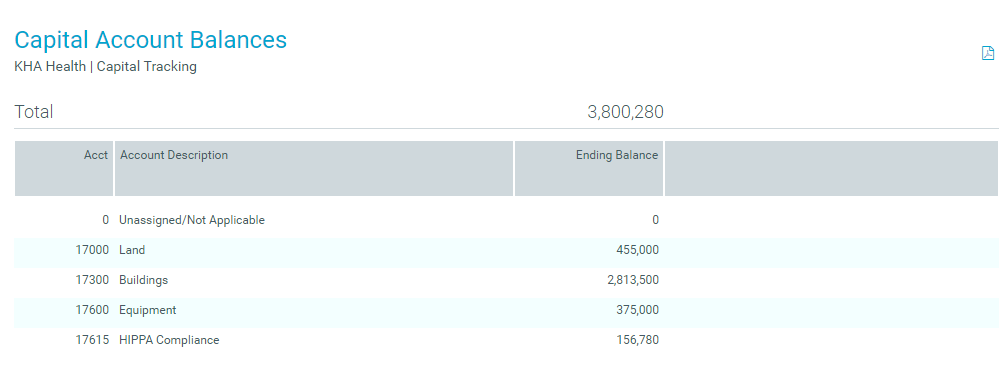Click the 156,780 HIPPA balance
The width and height of the screenshot is (1008, 373).
(x=638, y=340)
